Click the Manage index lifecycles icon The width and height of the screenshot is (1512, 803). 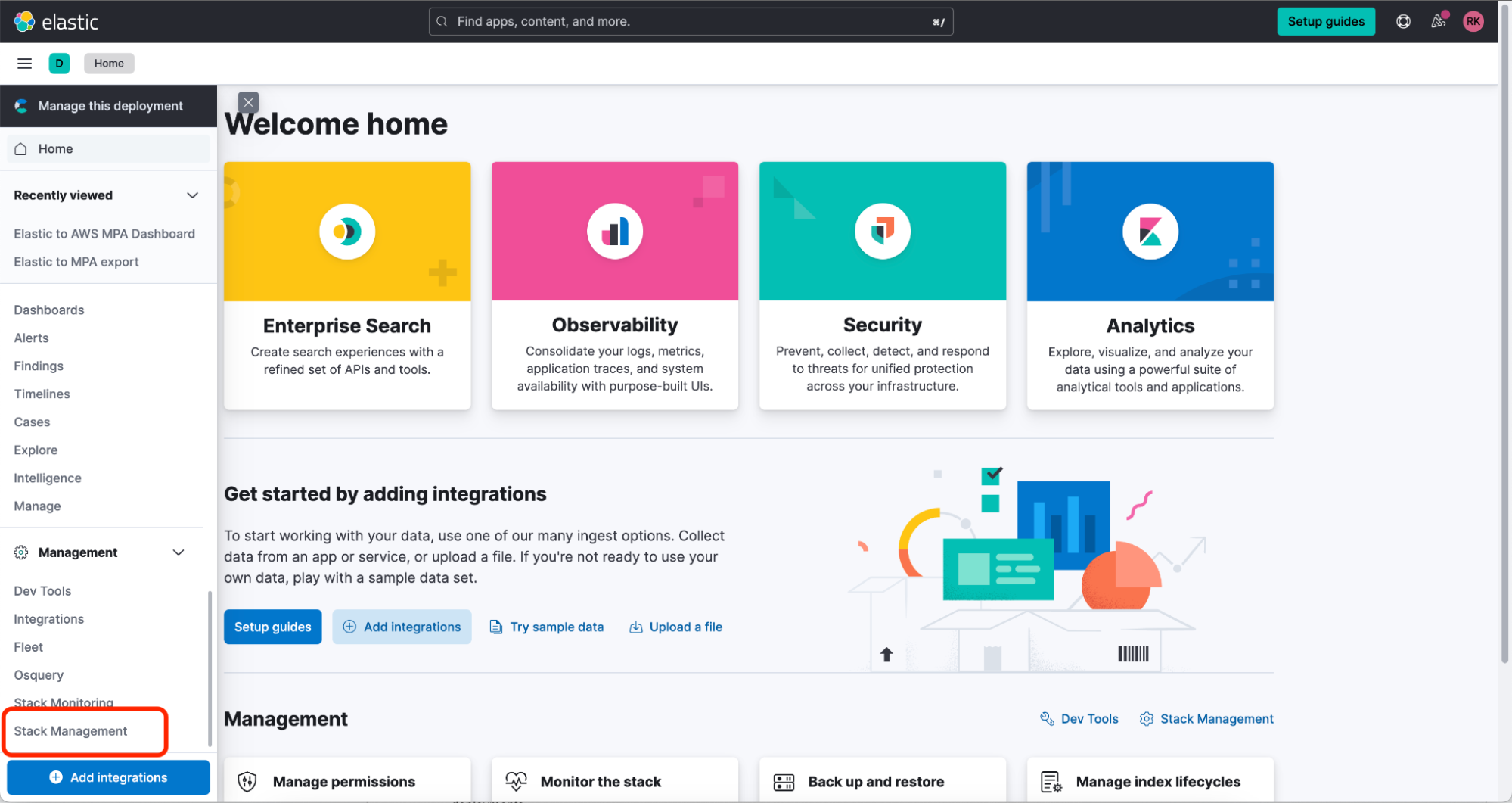tap(1051, 782)
